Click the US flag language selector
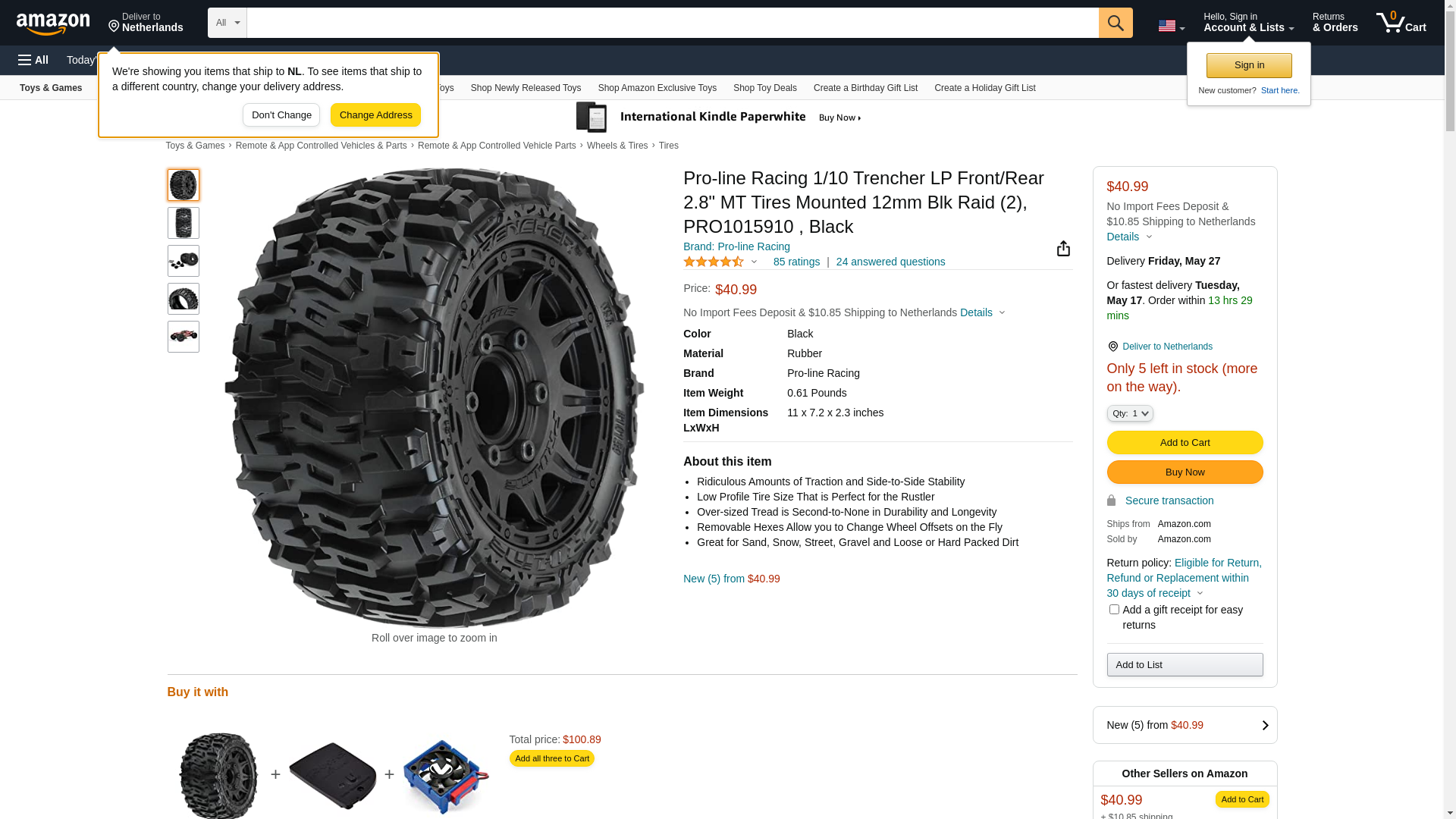 [x=1171, y=26]
